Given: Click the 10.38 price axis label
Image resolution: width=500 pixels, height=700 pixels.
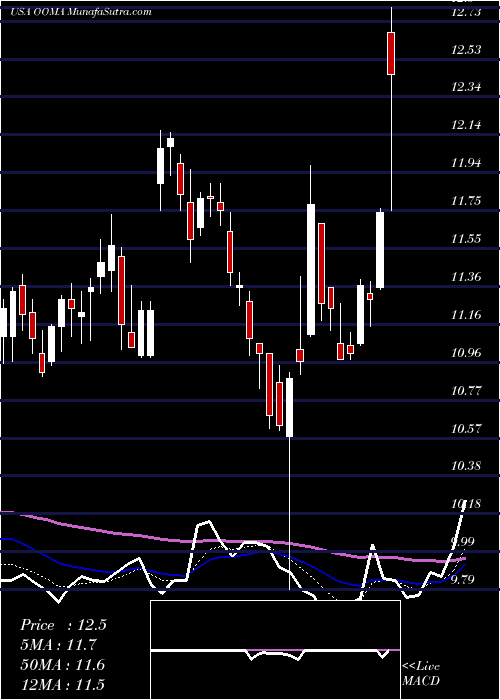Looking at the screenshot, I should point(466,467).
